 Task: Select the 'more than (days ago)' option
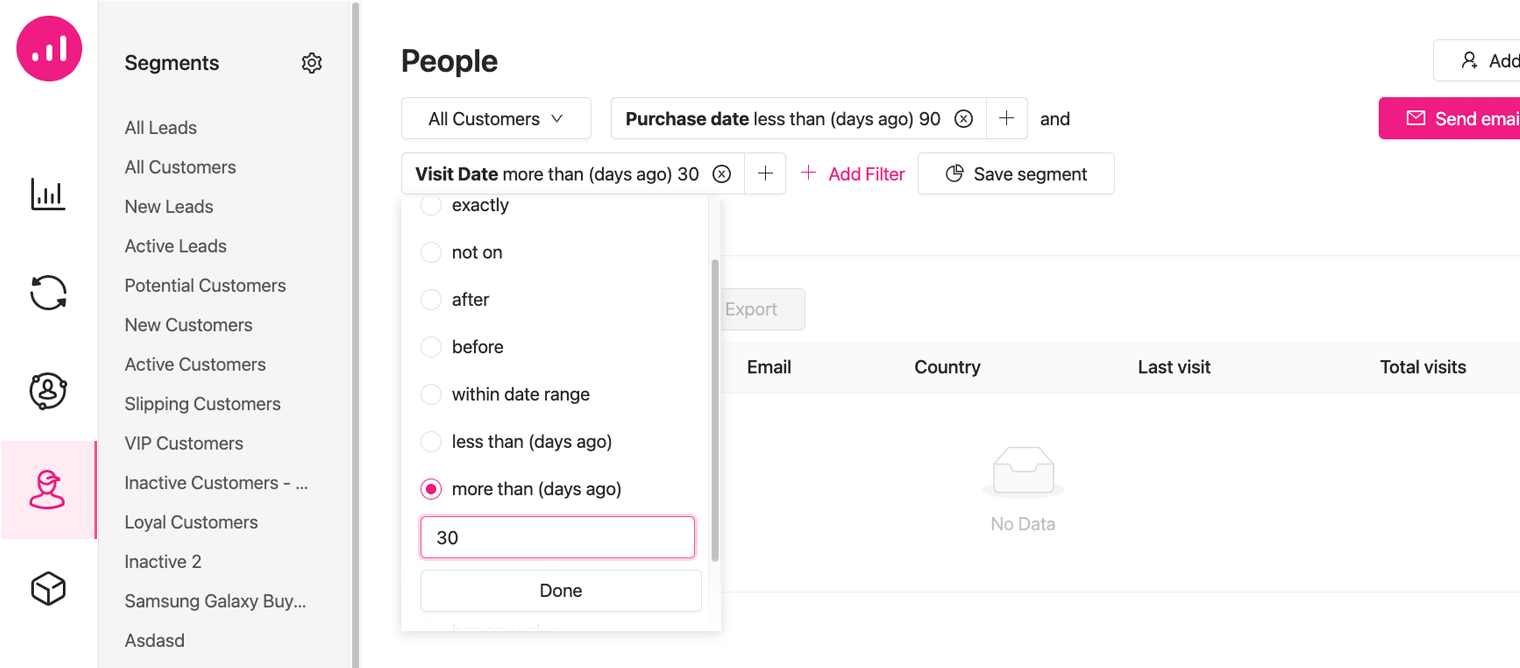(x=431, y=489)
